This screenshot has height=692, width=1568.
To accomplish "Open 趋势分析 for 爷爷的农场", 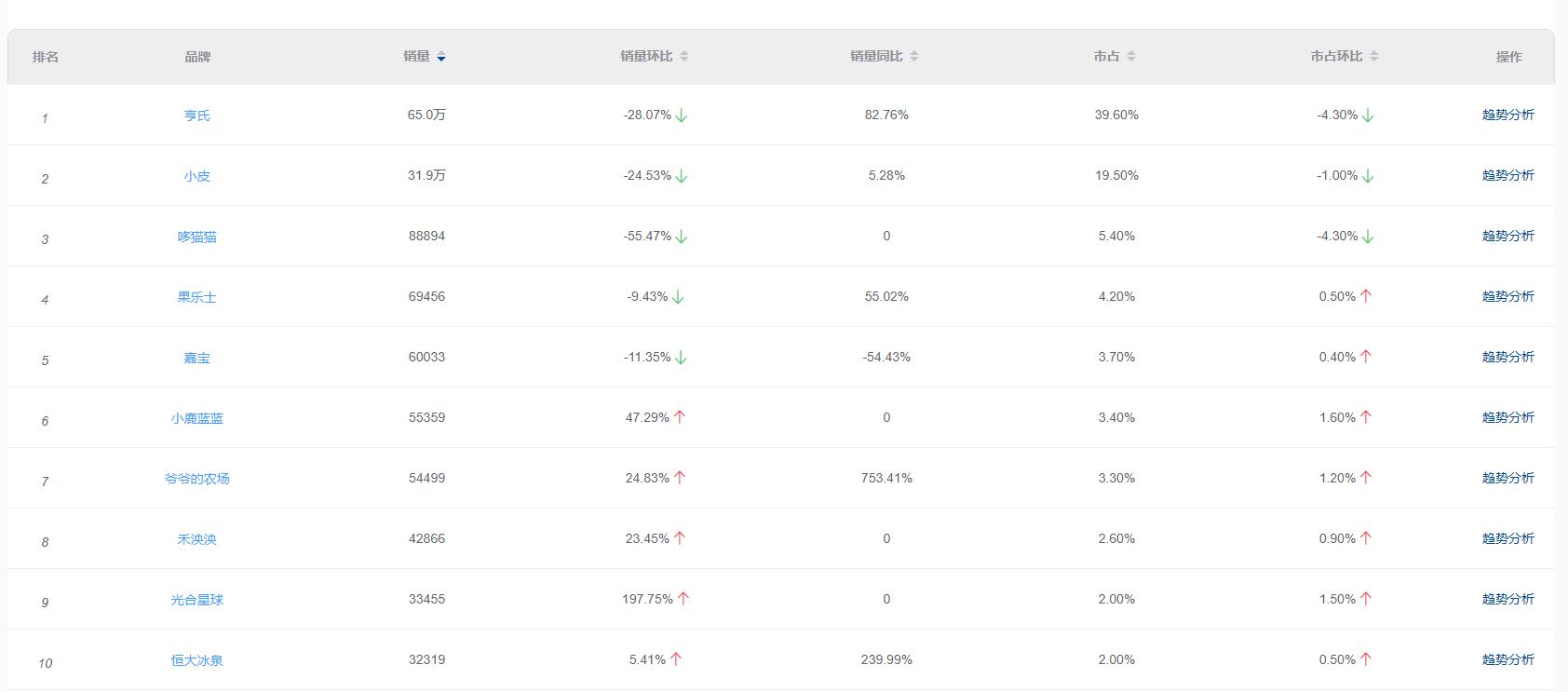I will (x=1508, y=478).
